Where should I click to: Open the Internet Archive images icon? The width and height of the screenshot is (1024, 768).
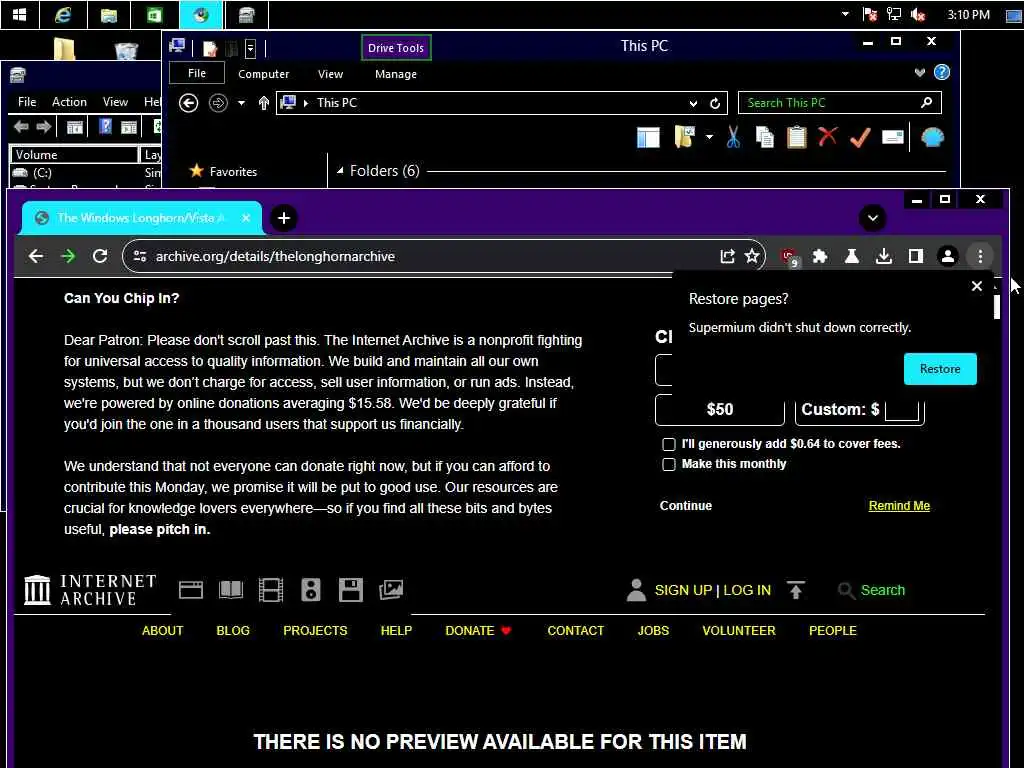click(391, 590)
